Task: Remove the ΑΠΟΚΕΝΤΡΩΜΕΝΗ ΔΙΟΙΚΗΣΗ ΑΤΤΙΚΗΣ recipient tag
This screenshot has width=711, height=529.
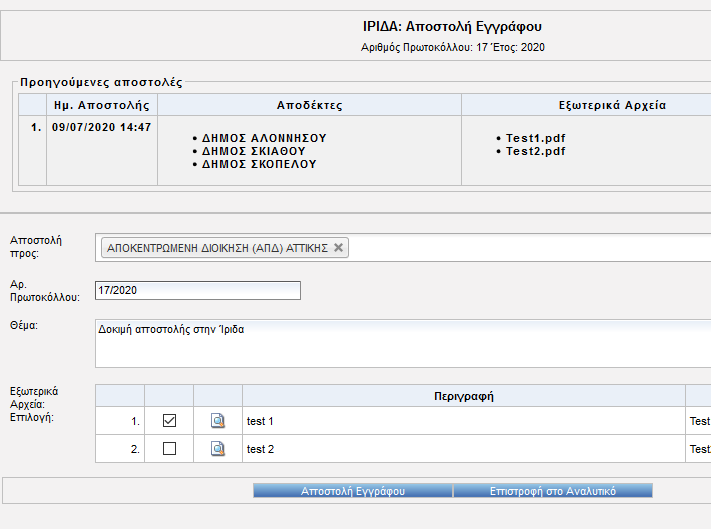Action: point(338,248)
